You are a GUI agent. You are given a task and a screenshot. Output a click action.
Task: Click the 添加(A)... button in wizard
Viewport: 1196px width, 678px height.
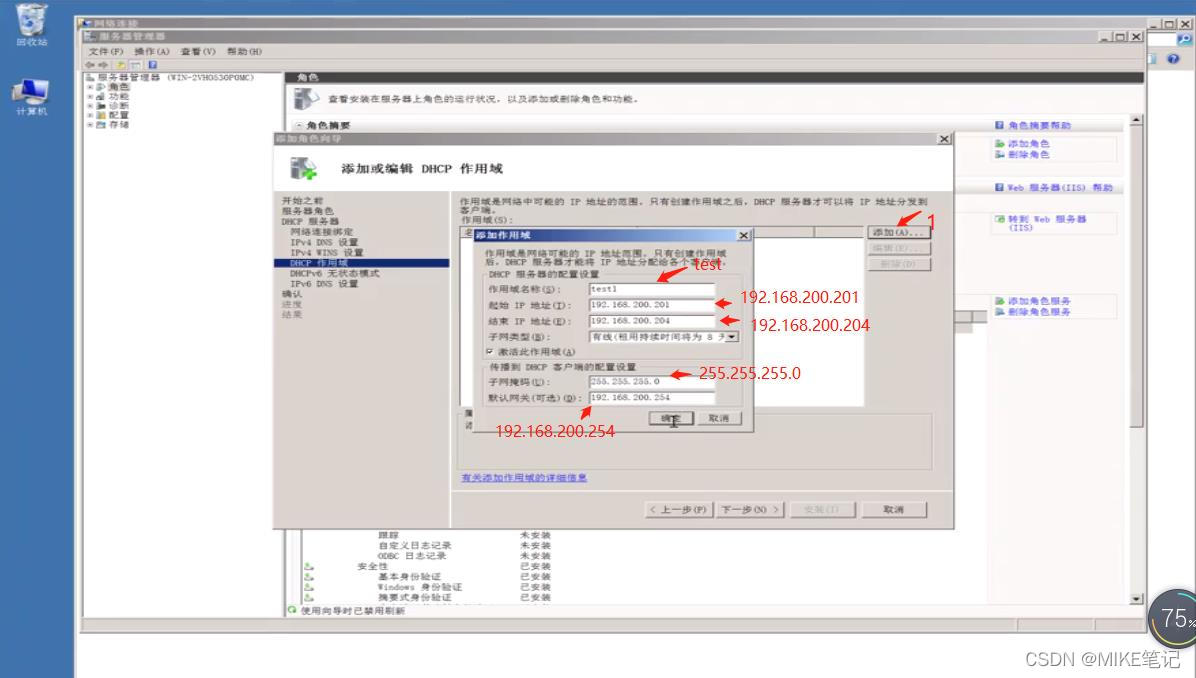pos(899,232)
